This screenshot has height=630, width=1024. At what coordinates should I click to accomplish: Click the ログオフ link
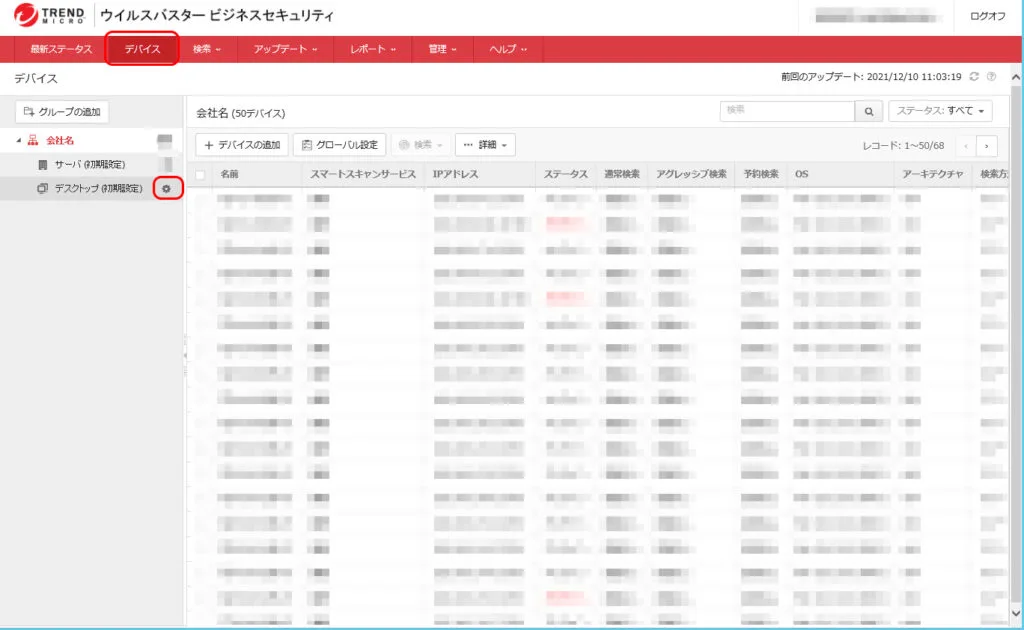pyautogui.click(x=987, y=16)
